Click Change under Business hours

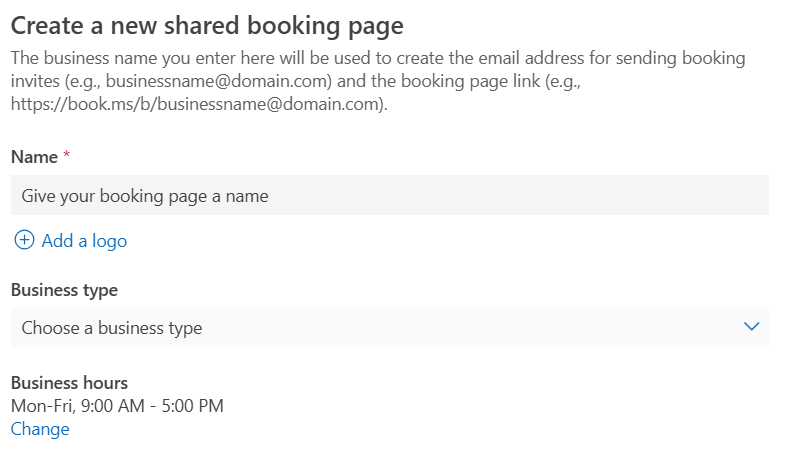[x=40, y=429]
